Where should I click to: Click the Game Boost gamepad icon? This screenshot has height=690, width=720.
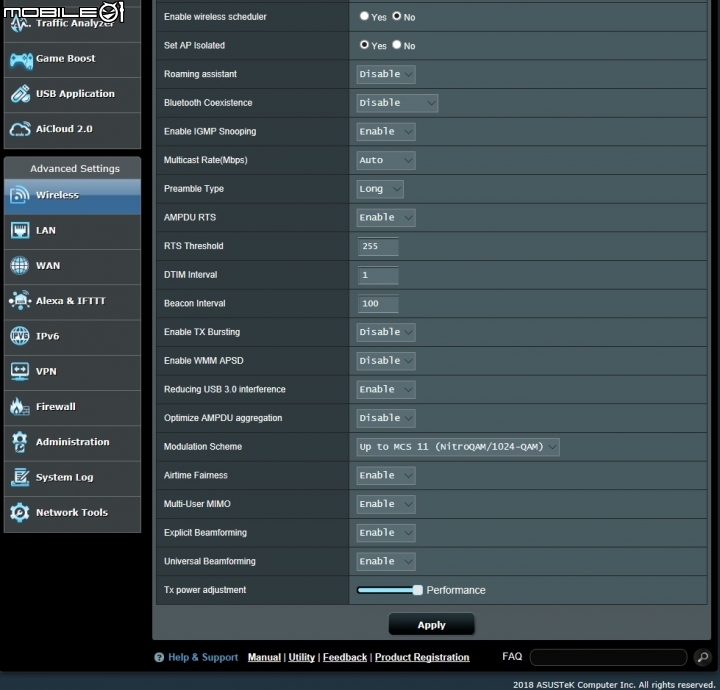[21, 60]
